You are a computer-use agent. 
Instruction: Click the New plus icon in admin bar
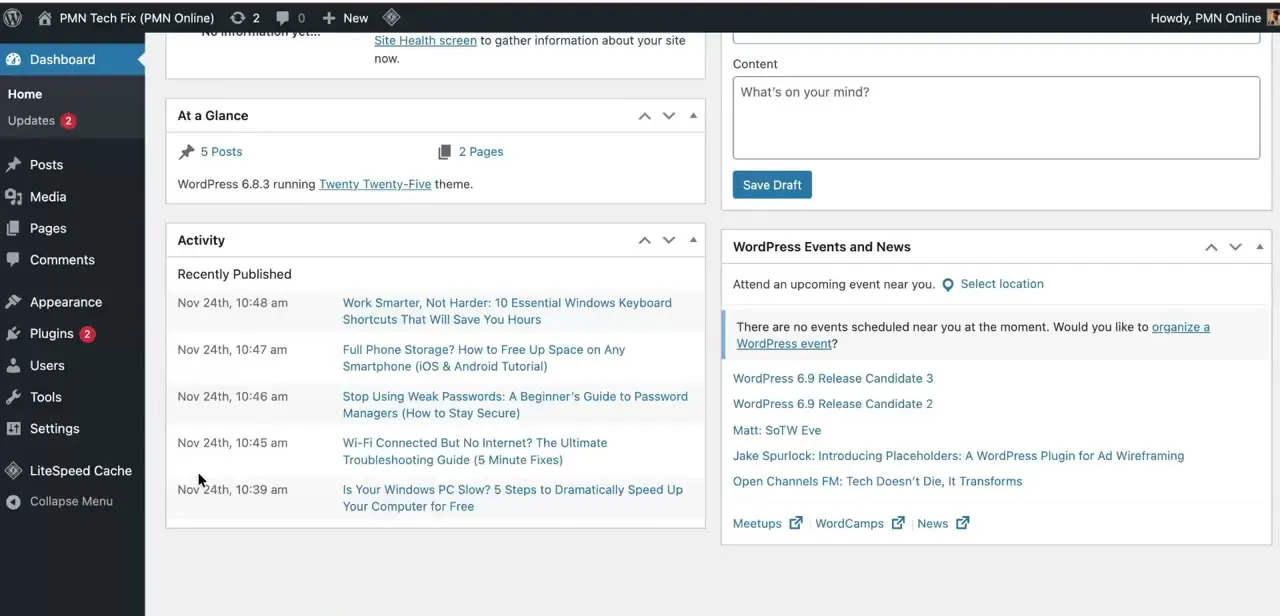pyautogui.click(x=328, y=18)
